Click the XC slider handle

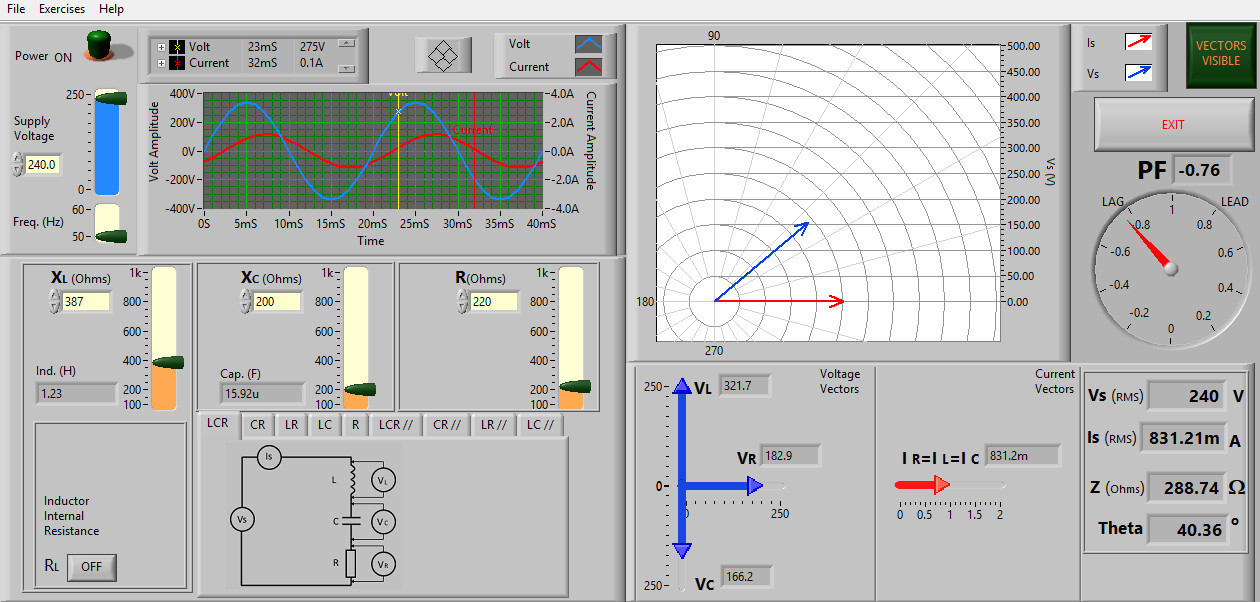pyautogui.click(x=359, y=389)
